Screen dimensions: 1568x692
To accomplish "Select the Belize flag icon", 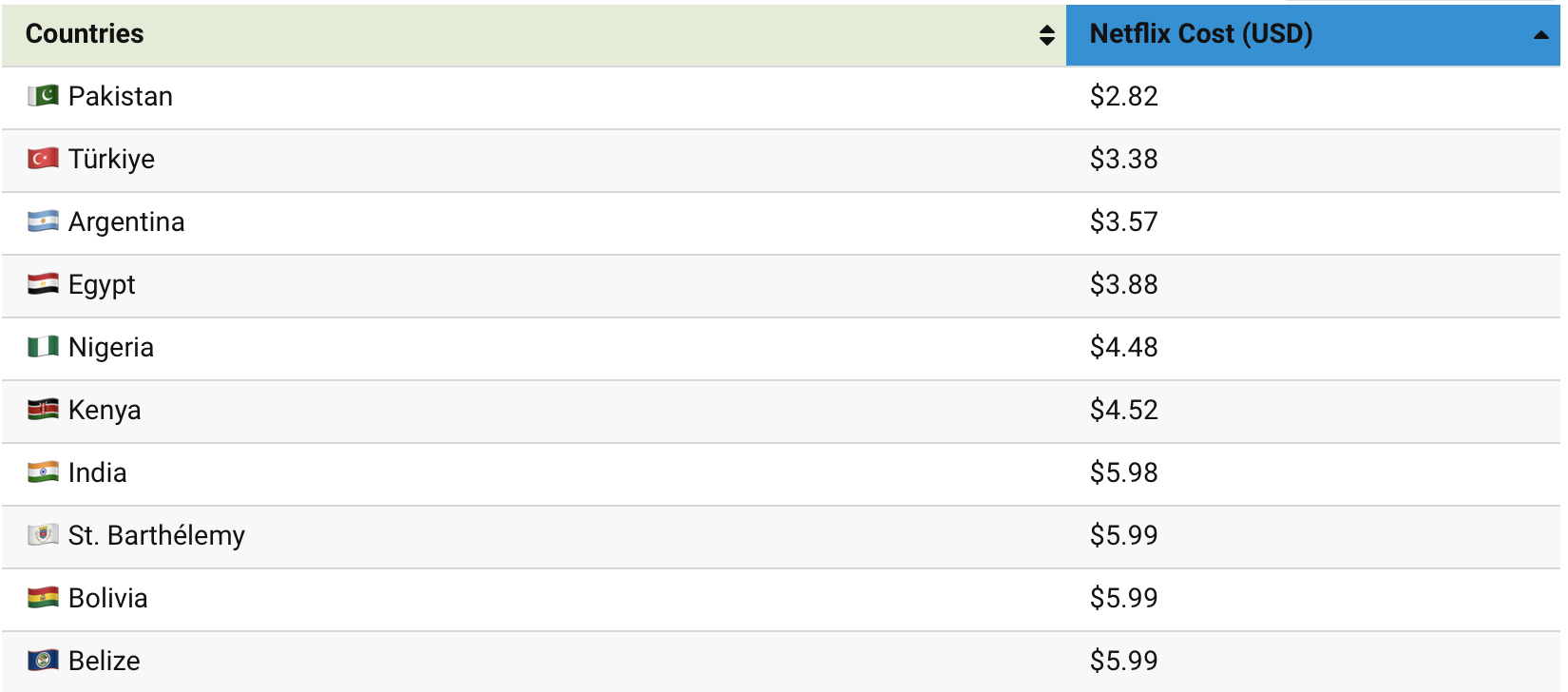I will click(x=42, y=661).
